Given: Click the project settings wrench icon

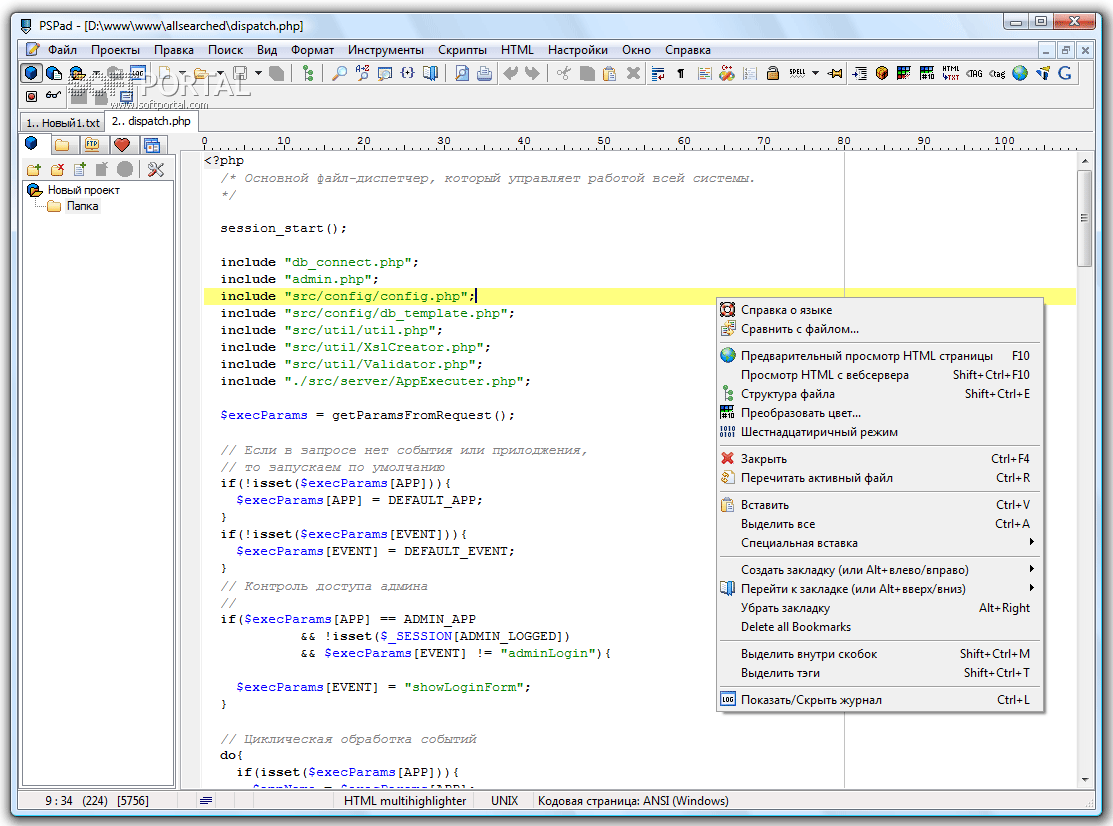Looking at the screenshot, I should click(x=155, y=169).
